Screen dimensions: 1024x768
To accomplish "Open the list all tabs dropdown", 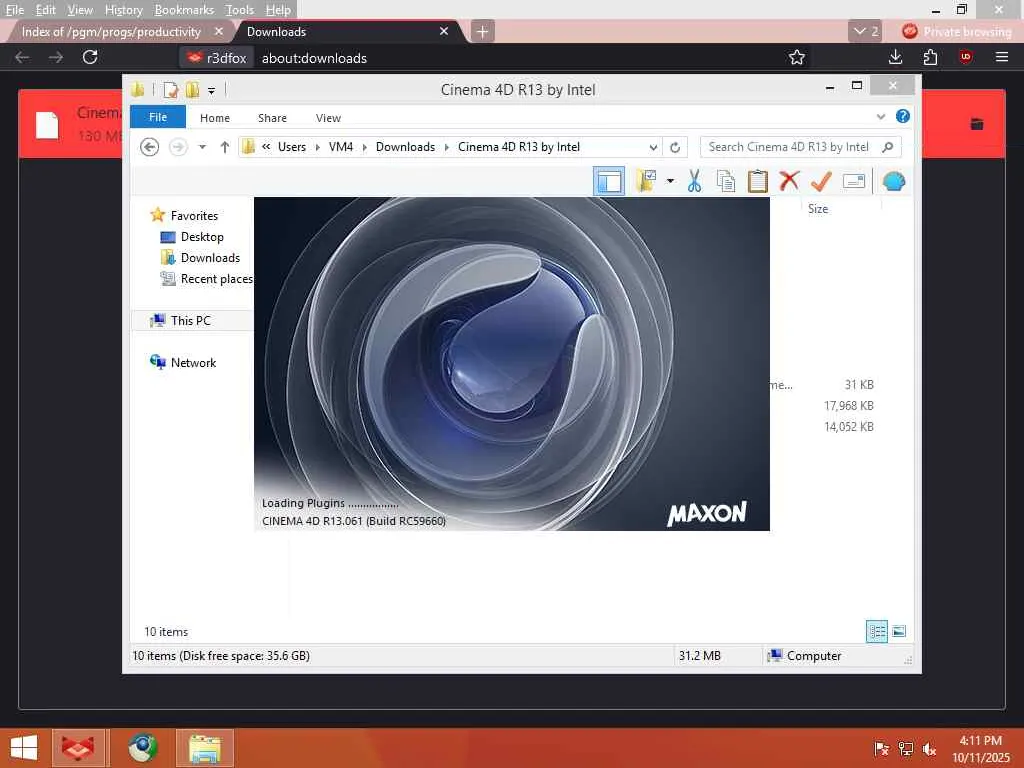I will 865,31.
